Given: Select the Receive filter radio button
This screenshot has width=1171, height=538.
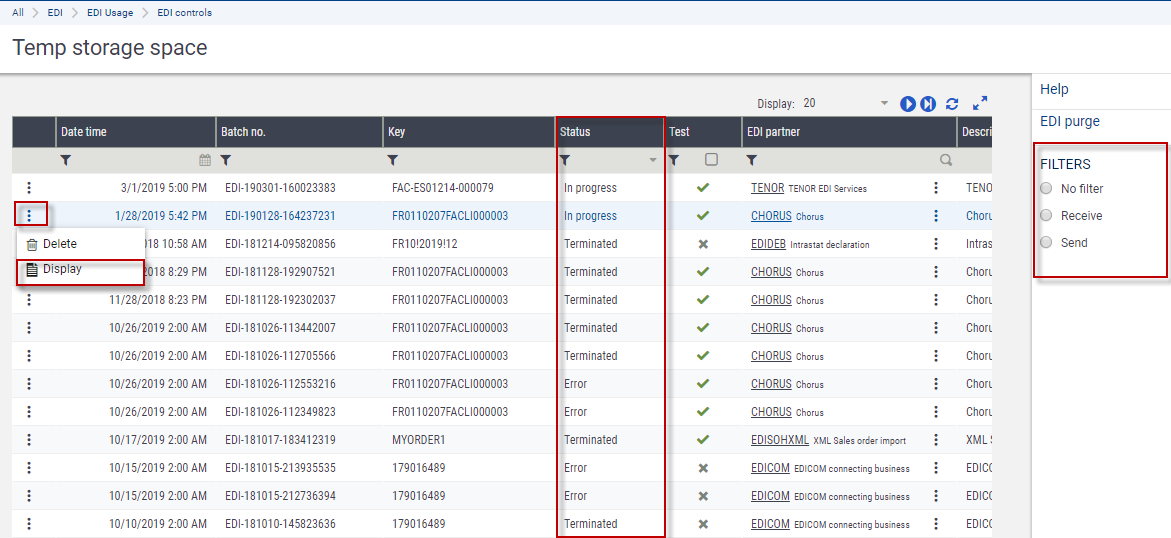Looking at the screenshot, I should (1046, 216).
